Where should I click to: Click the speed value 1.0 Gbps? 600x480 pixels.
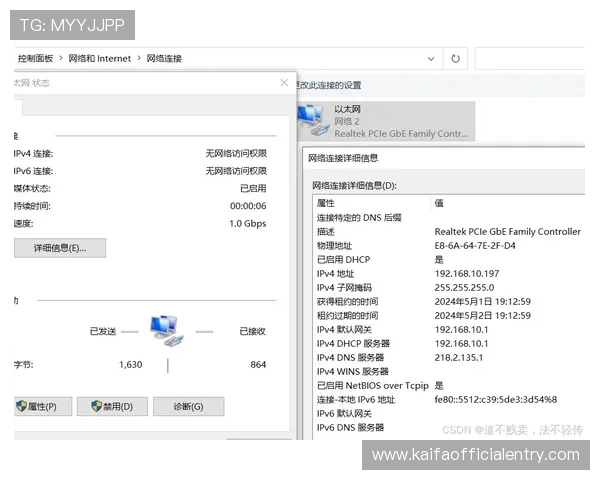tap(248, 224)
